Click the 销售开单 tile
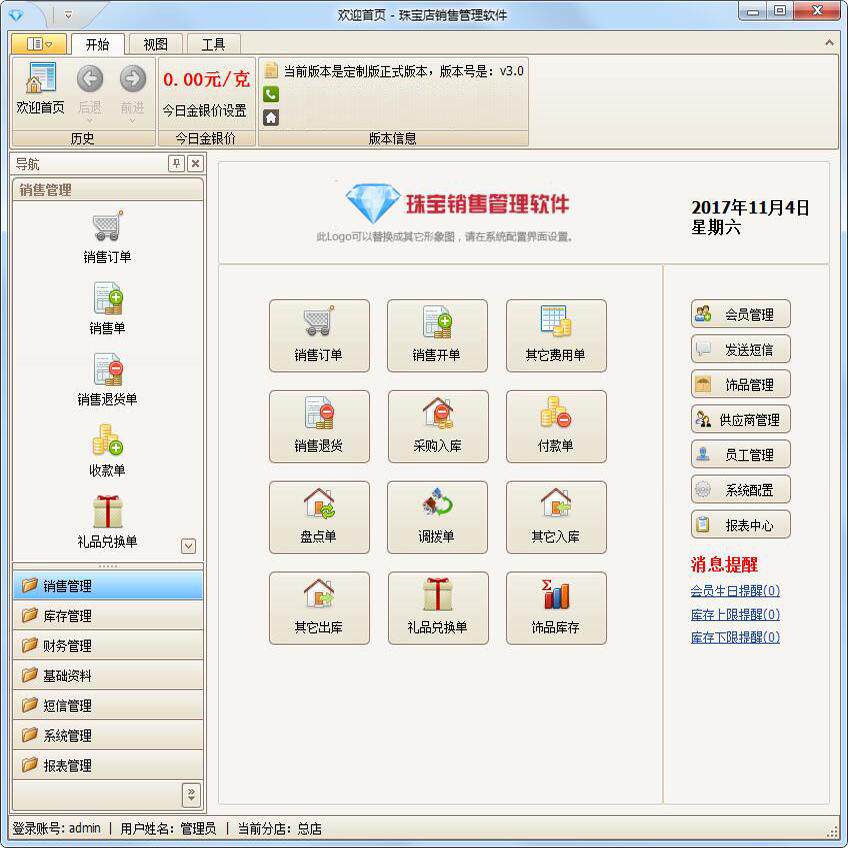 (x=437, y=335)
